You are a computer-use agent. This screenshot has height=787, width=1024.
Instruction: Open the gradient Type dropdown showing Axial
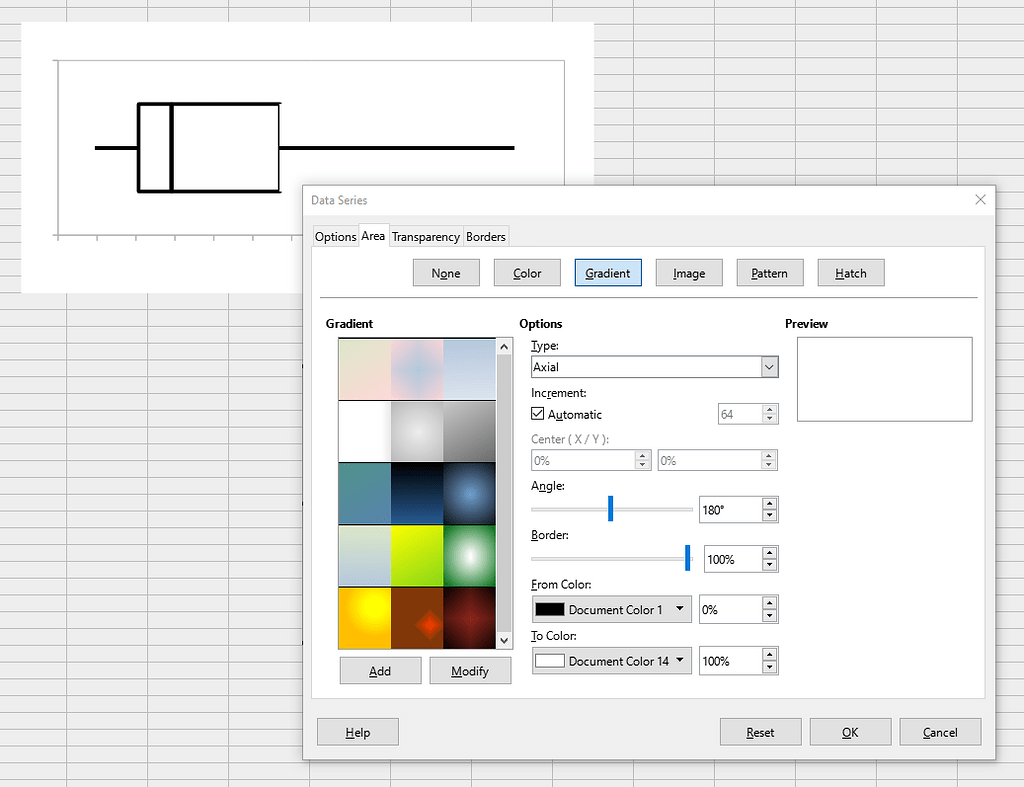(768, 366)
